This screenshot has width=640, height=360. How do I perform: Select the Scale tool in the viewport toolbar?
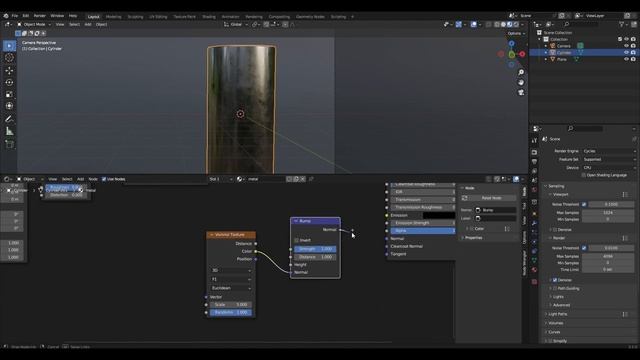[x=9, y=94]
